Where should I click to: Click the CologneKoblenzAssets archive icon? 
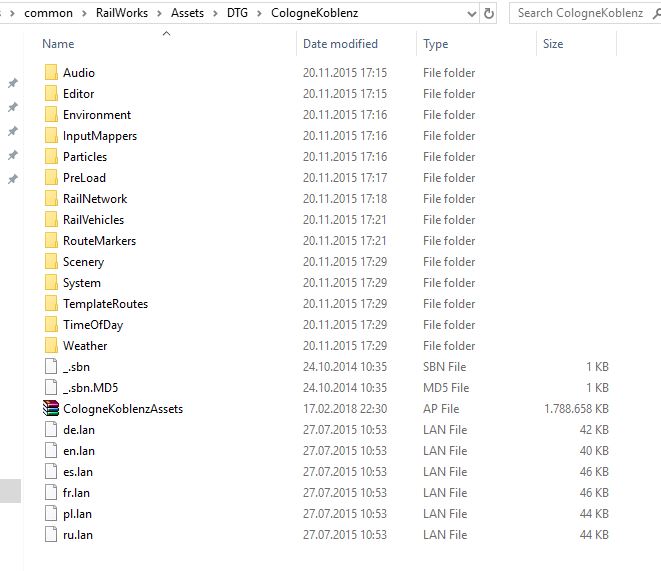pos(51,409)
